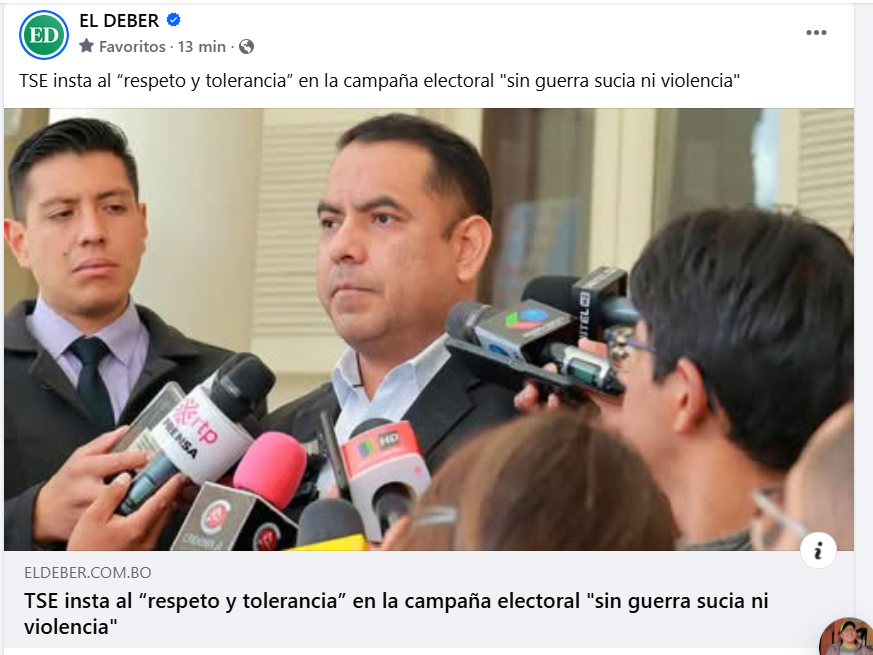Click the ELDEBER.COM.BO domain text

87,573
